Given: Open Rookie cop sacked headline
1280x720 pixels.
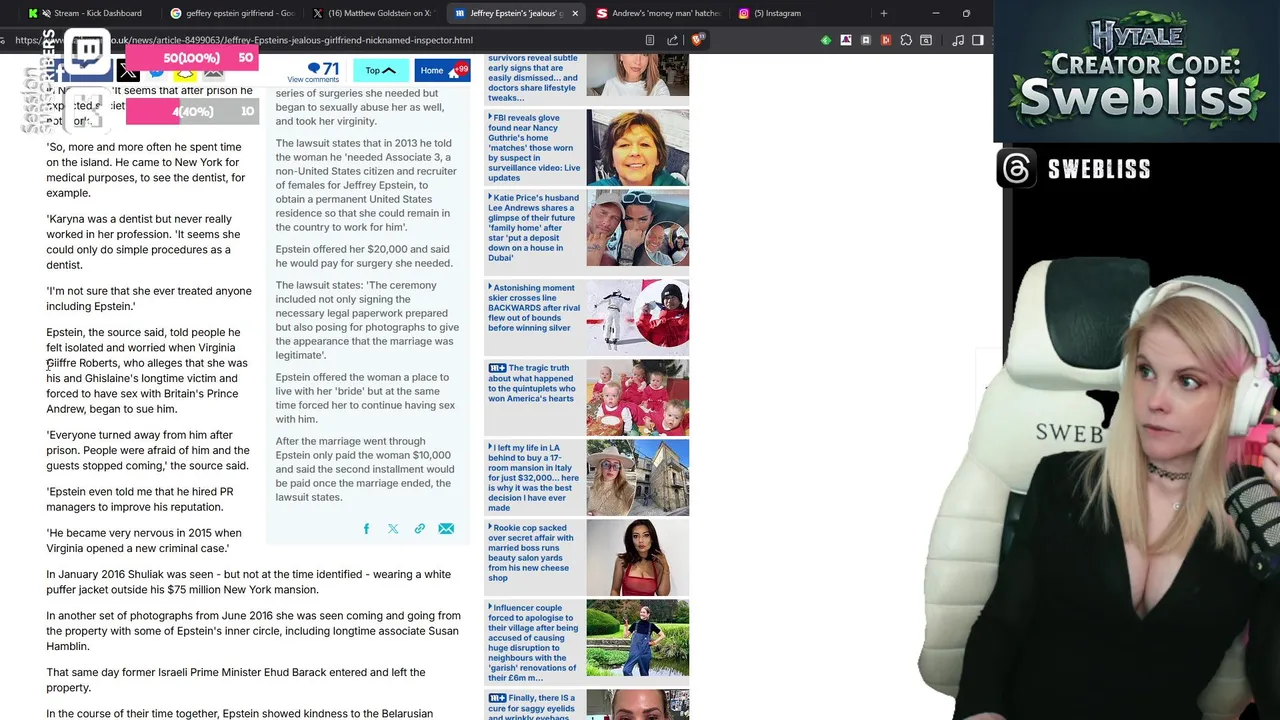Looking at the screenshot, I should 531,553.
